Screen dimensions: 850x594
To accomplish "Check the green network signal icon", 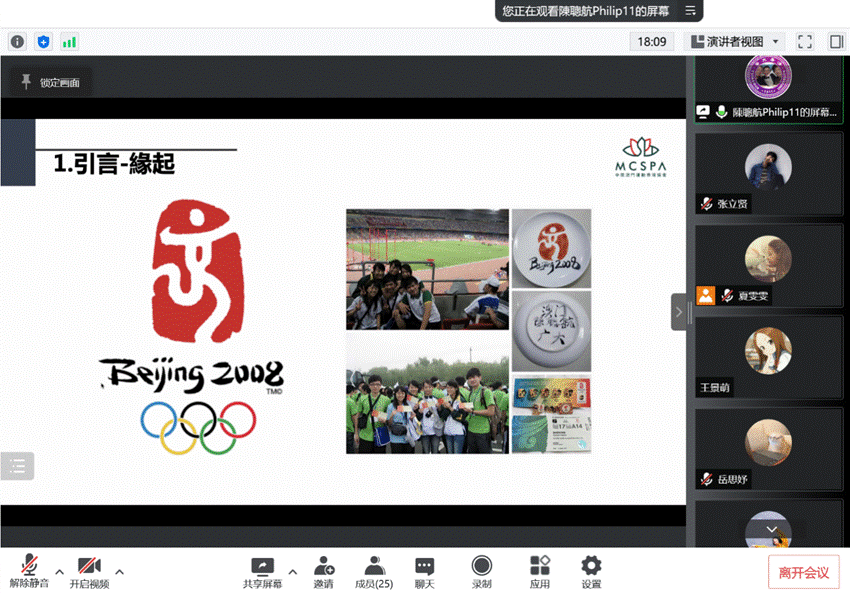I will tap(69, 42).
